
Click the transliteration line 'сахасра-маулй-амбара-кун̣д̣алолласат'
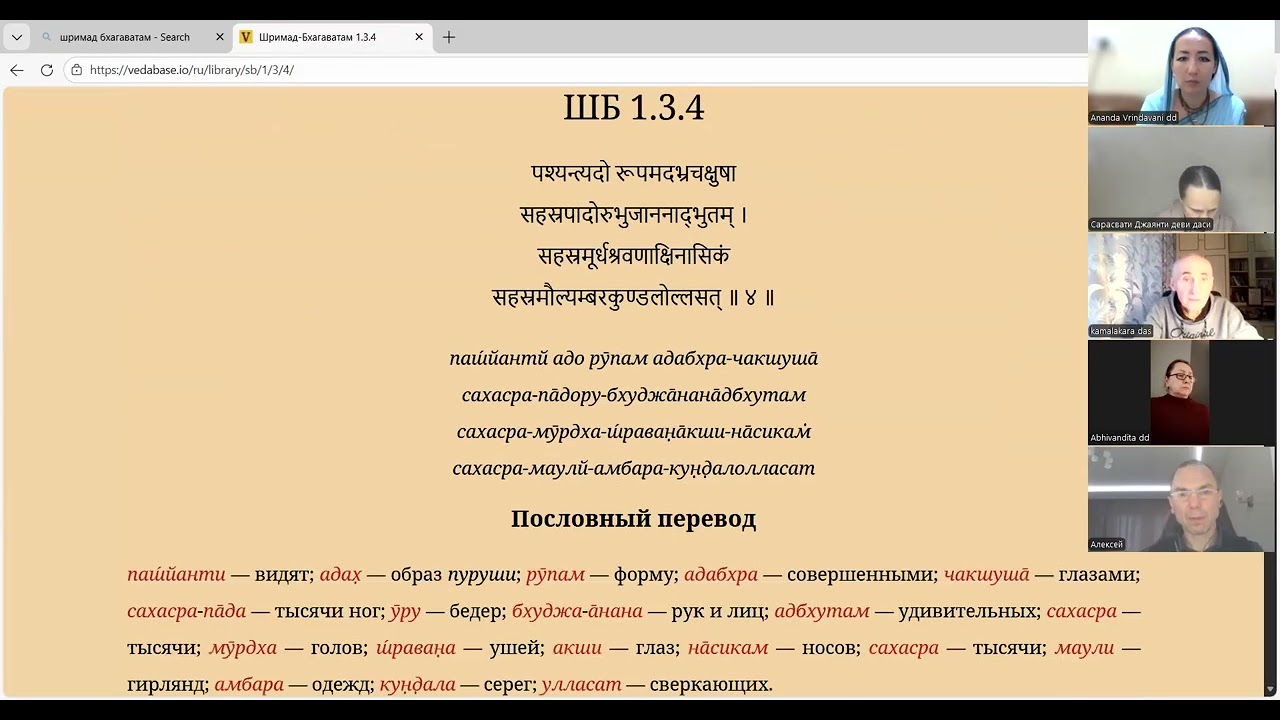634,468
